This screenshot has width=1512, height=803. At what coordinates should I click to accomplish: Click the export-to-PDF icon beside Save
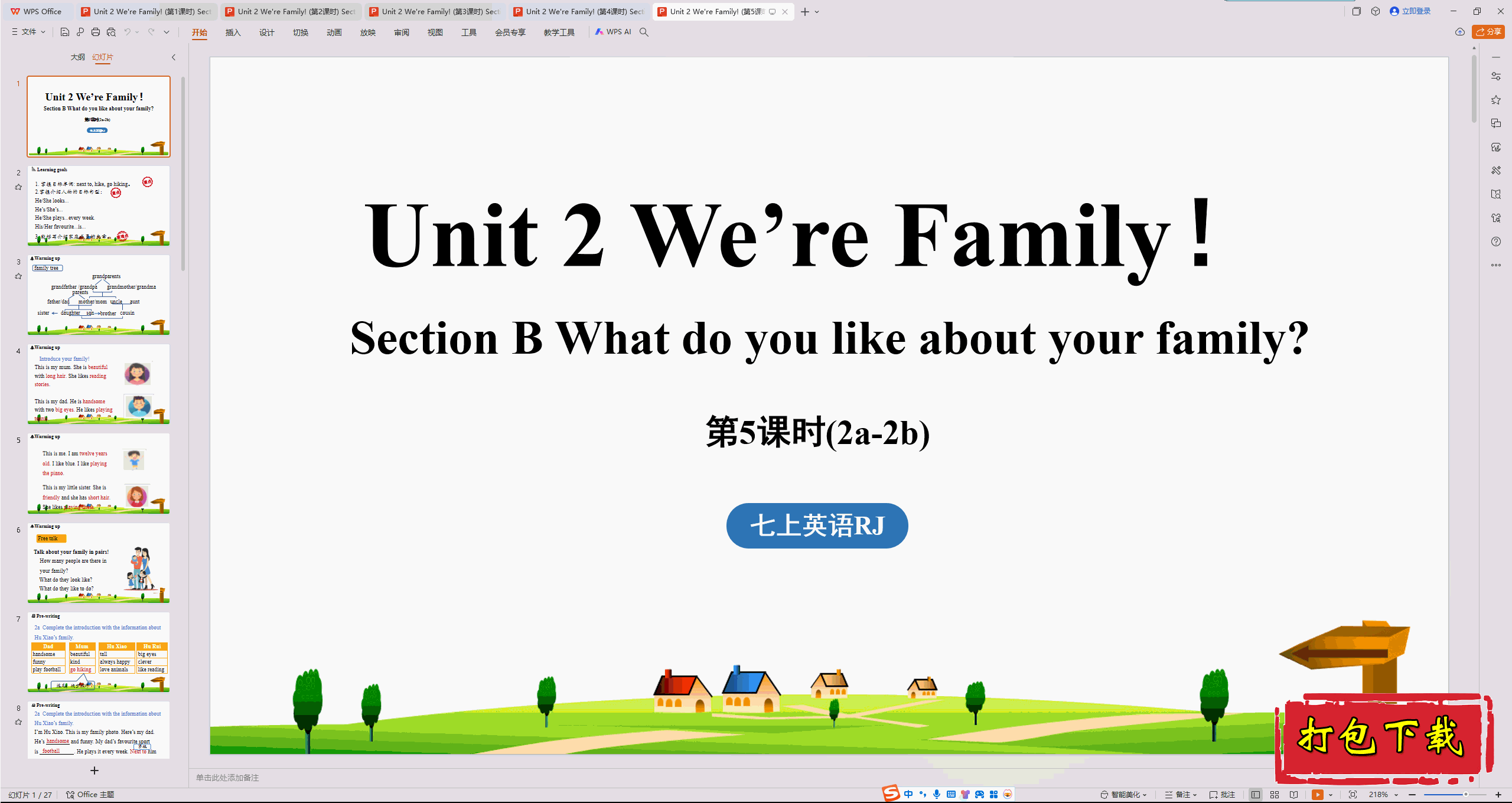coord(80,32)
